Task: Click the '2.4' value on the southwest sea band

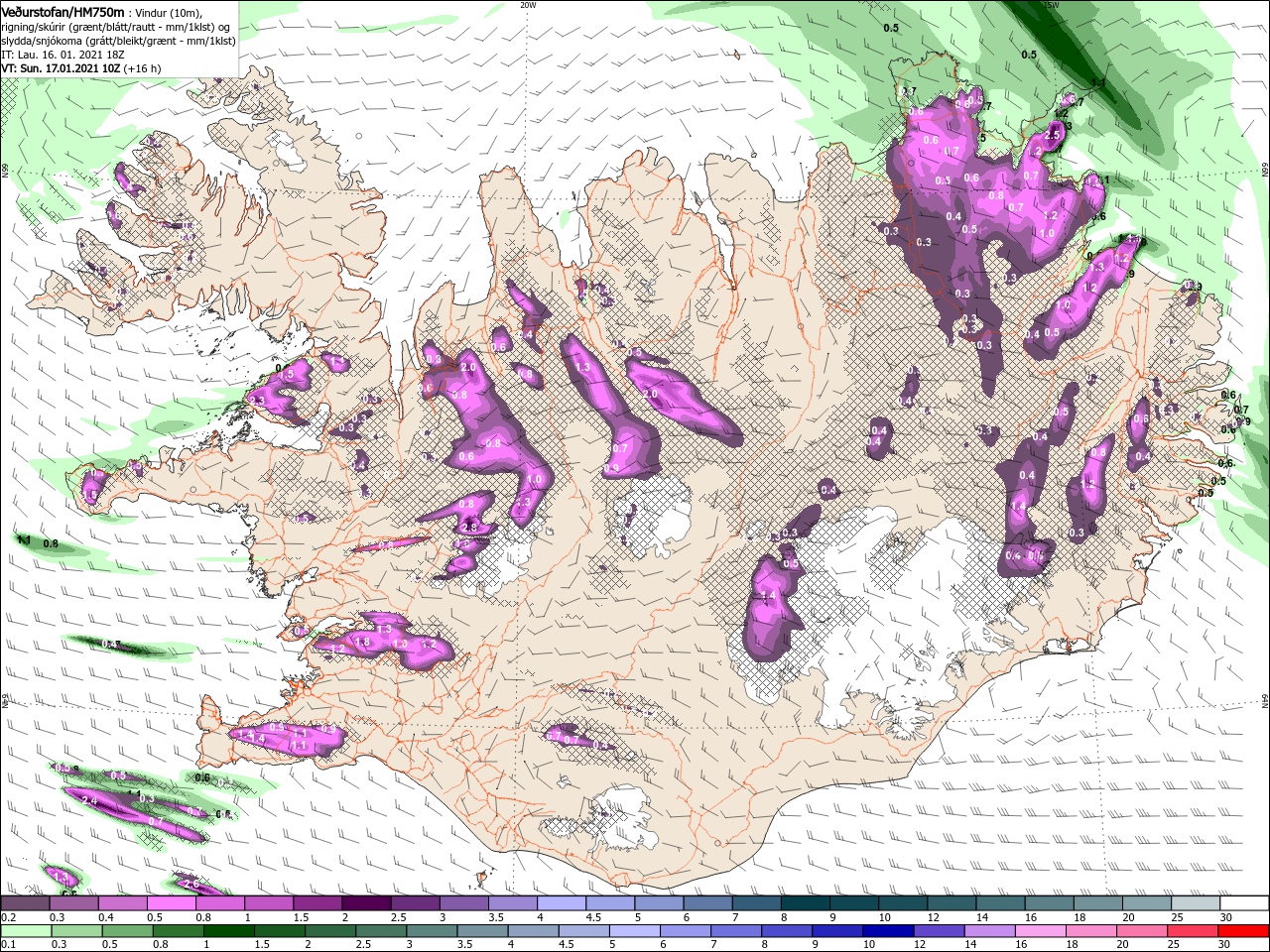Action: point(89,800)
